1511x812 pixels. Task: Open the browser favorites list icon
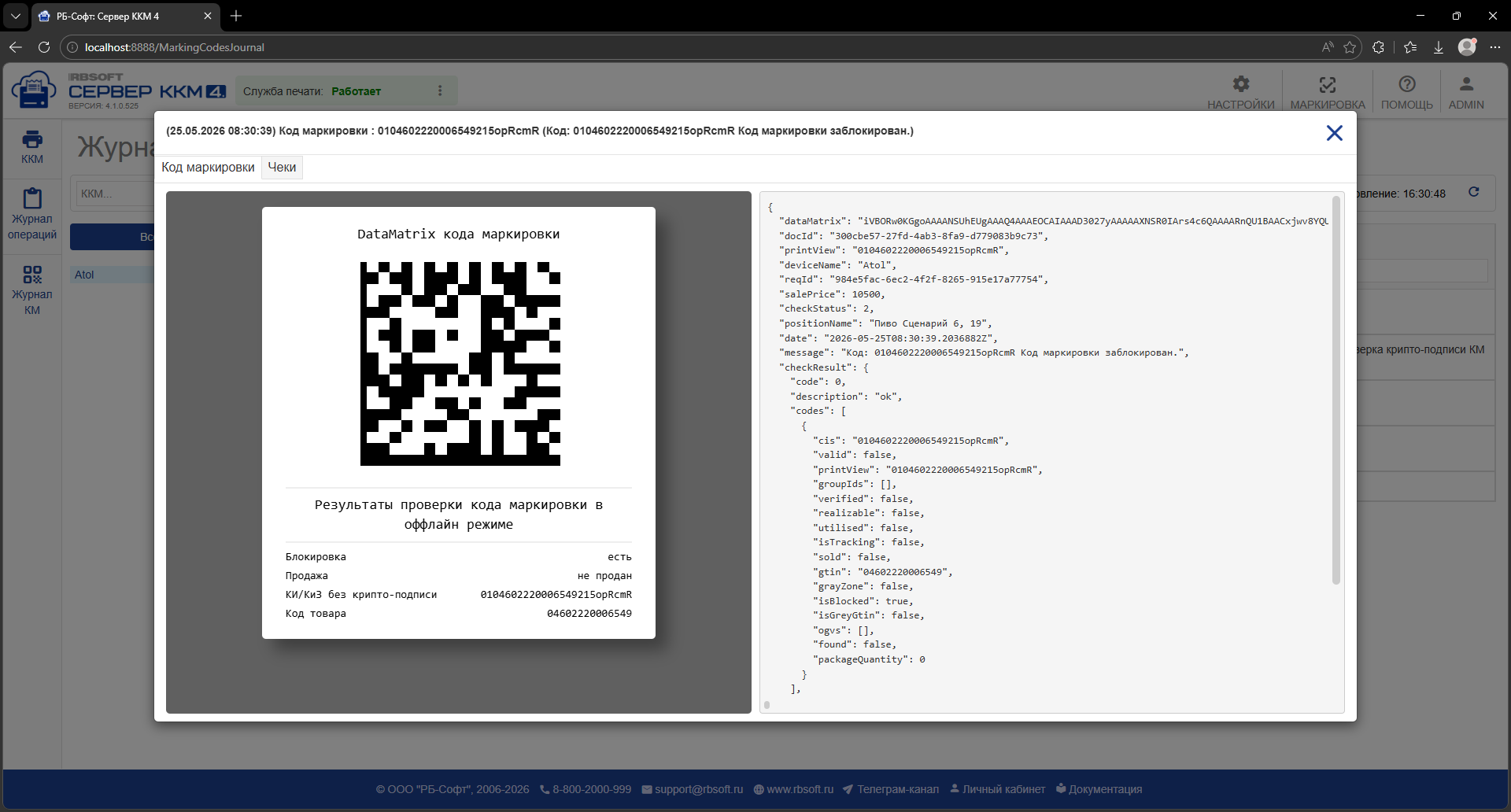[1410, 47]
